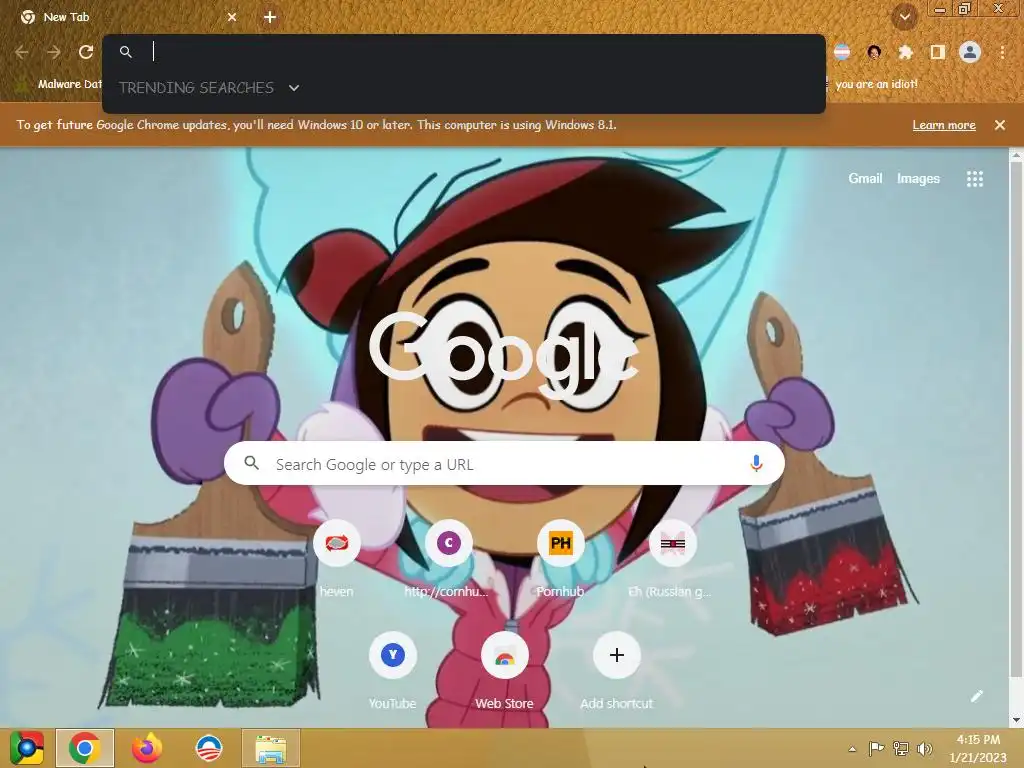The image size is (1024, 768).
Task: Dismiss the Windows update notification bar
Action: [999, 125]
